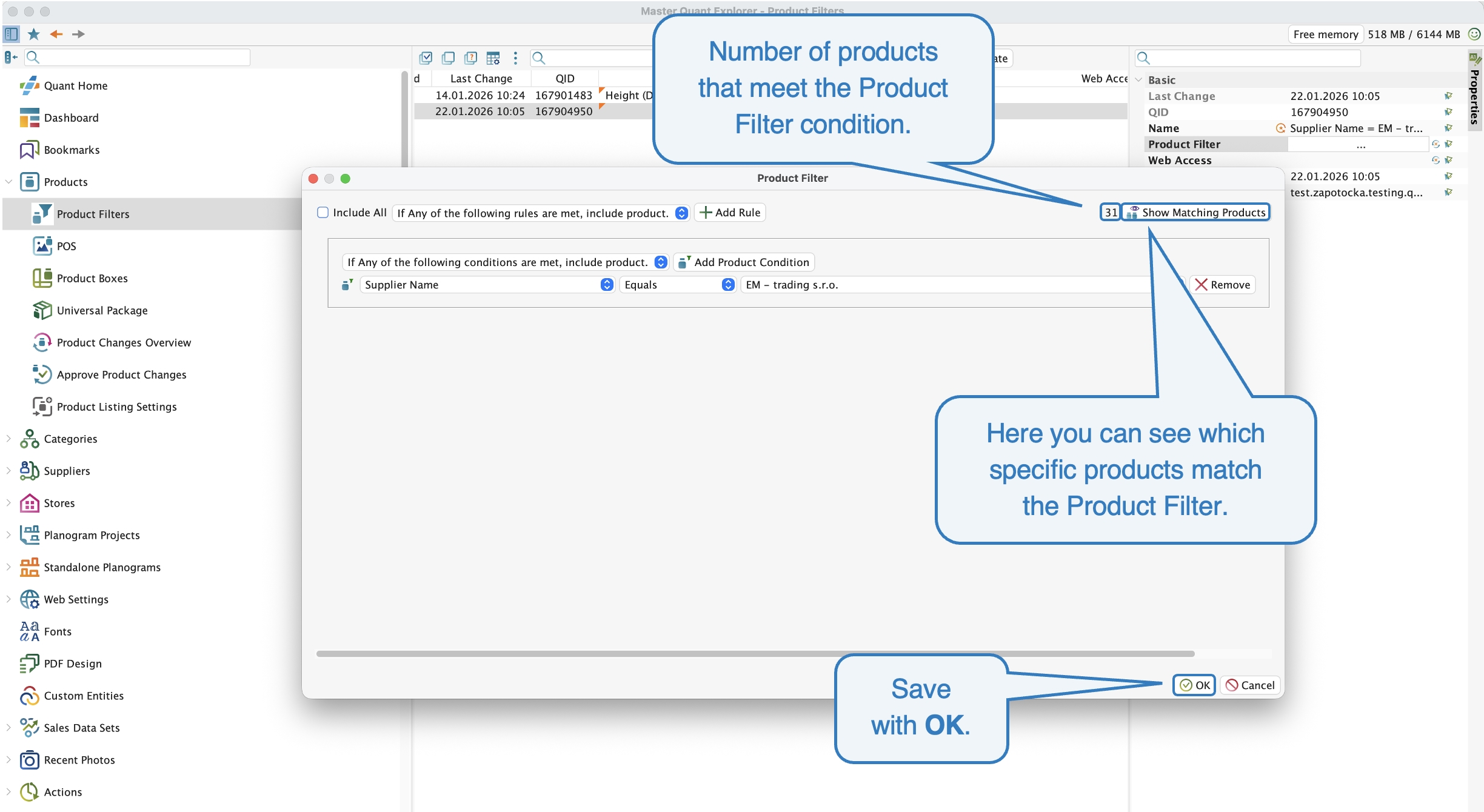Reset the Product Filter property value

coord(1436,144)
